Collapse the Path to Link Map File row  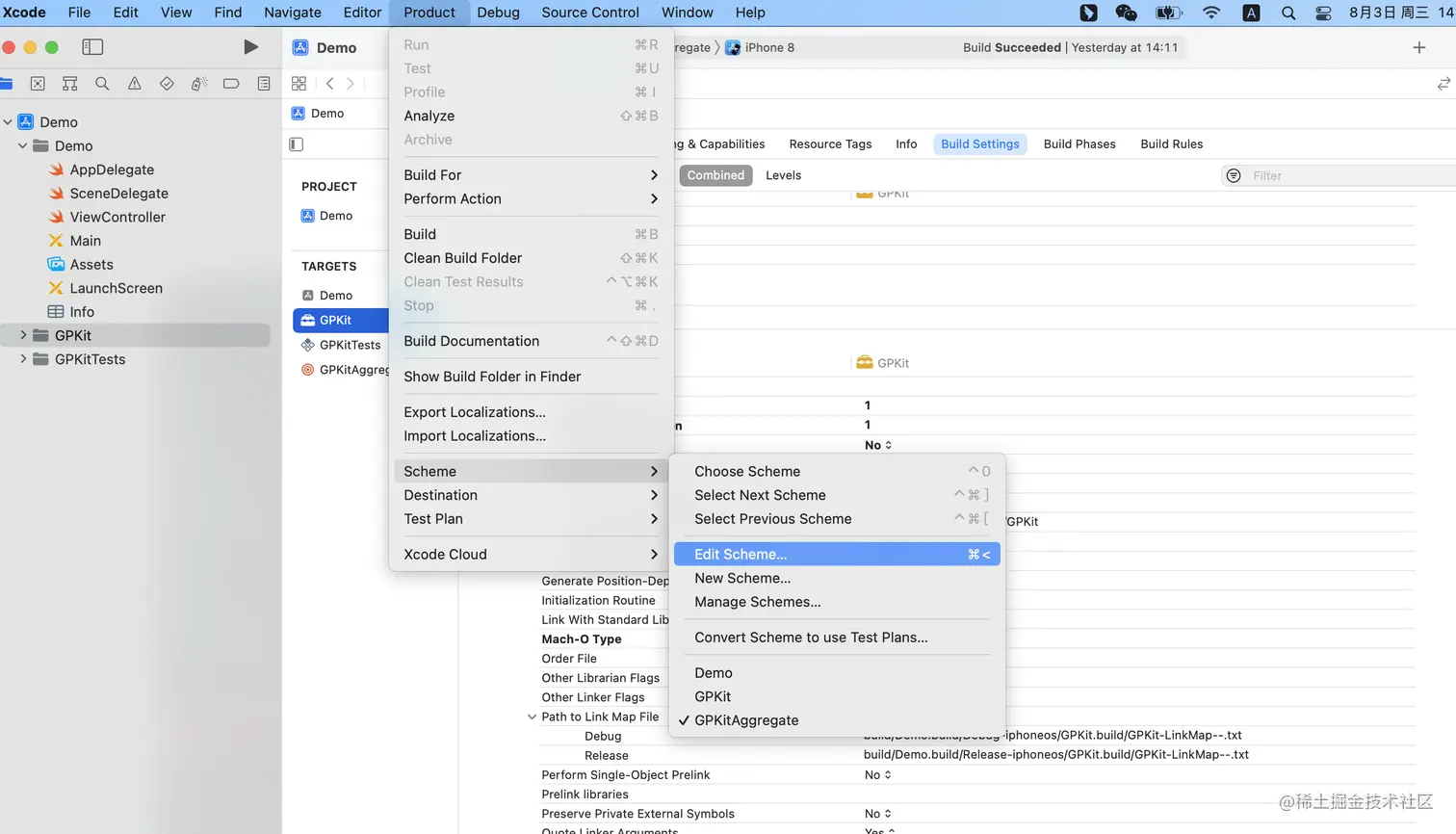[532, 717]
